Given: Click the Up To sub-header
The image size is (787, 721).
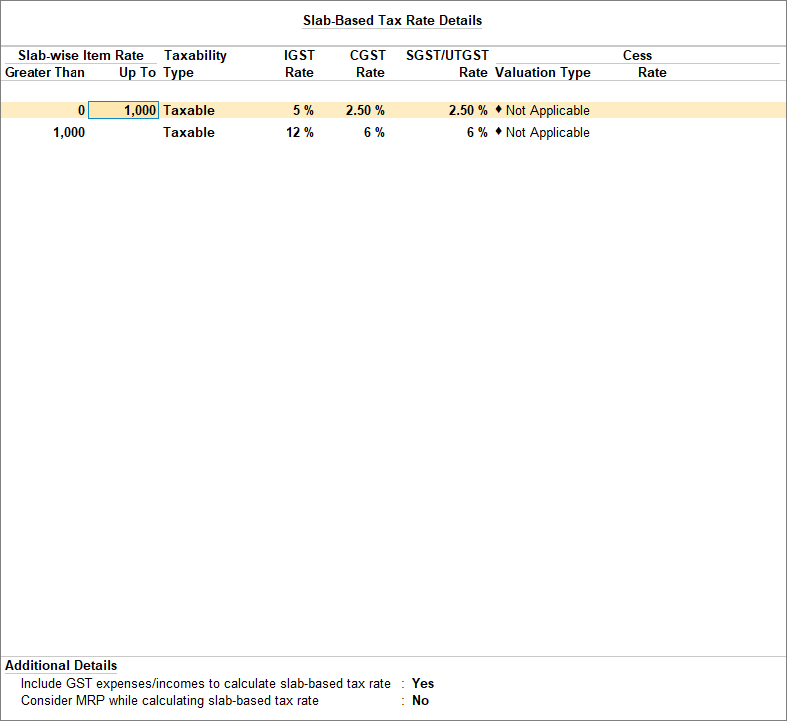Looking at the screenshot, I should pos(138,72).
